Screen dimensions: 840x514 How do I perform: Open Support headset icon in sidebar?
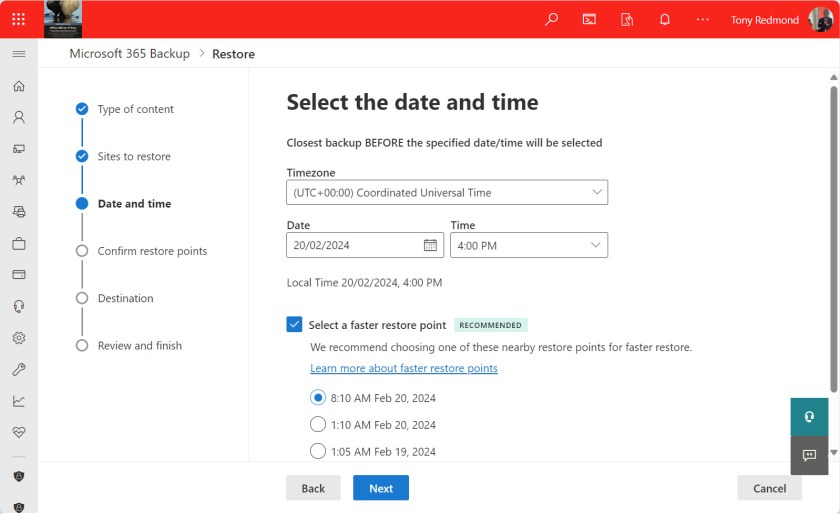pyautogui.click(x=19, y=306)
